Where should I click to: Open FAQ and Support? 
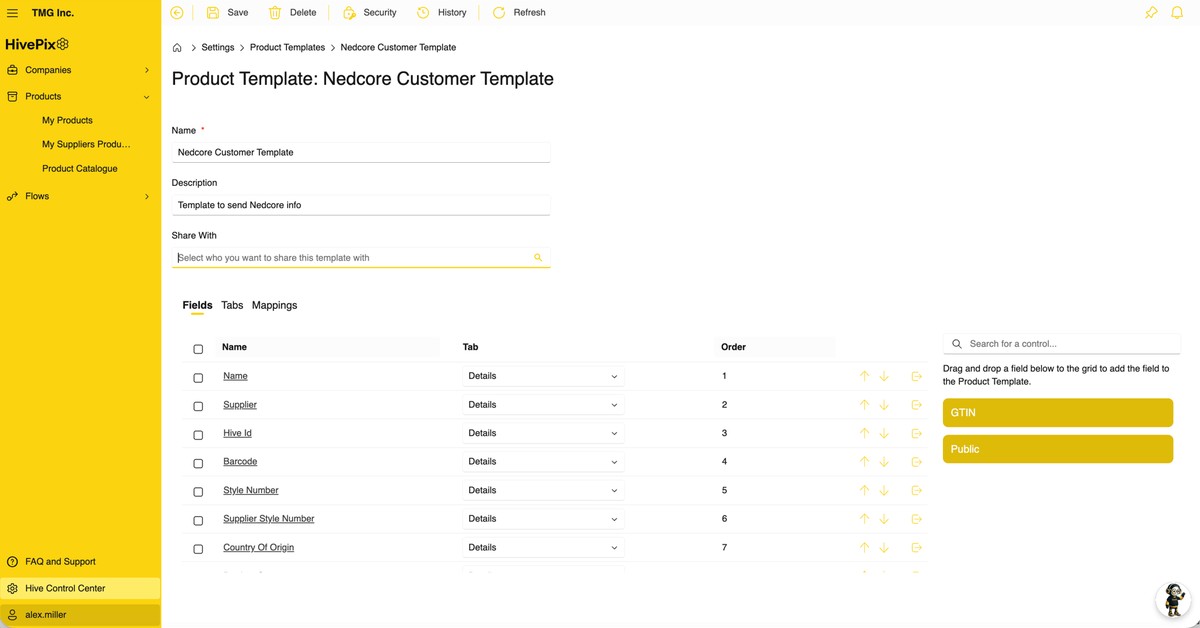coord(60,562)
